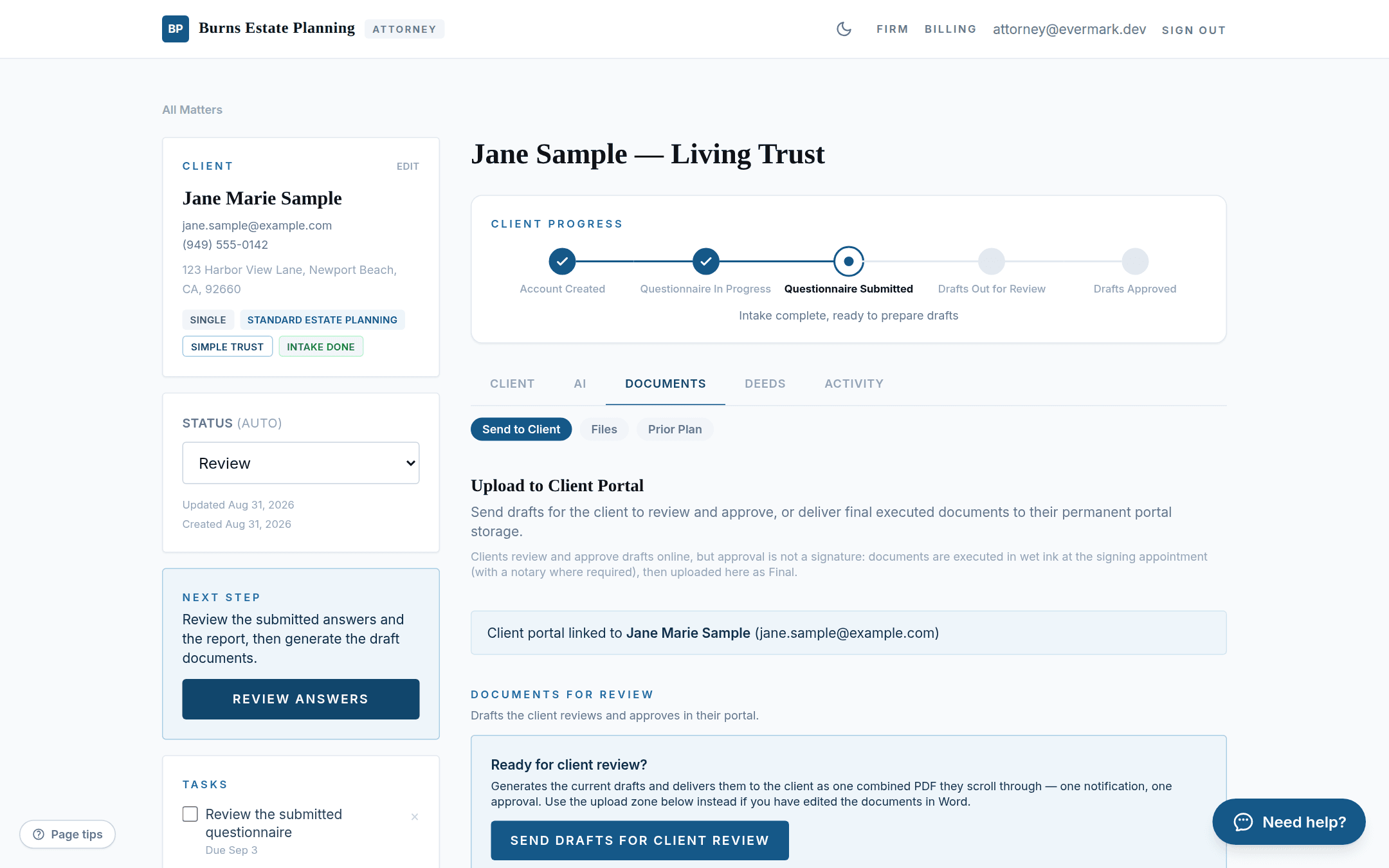Click the Burns Estate Planning firm name
The height and width of the screenshot is (868, 1389).
[277, 28]
